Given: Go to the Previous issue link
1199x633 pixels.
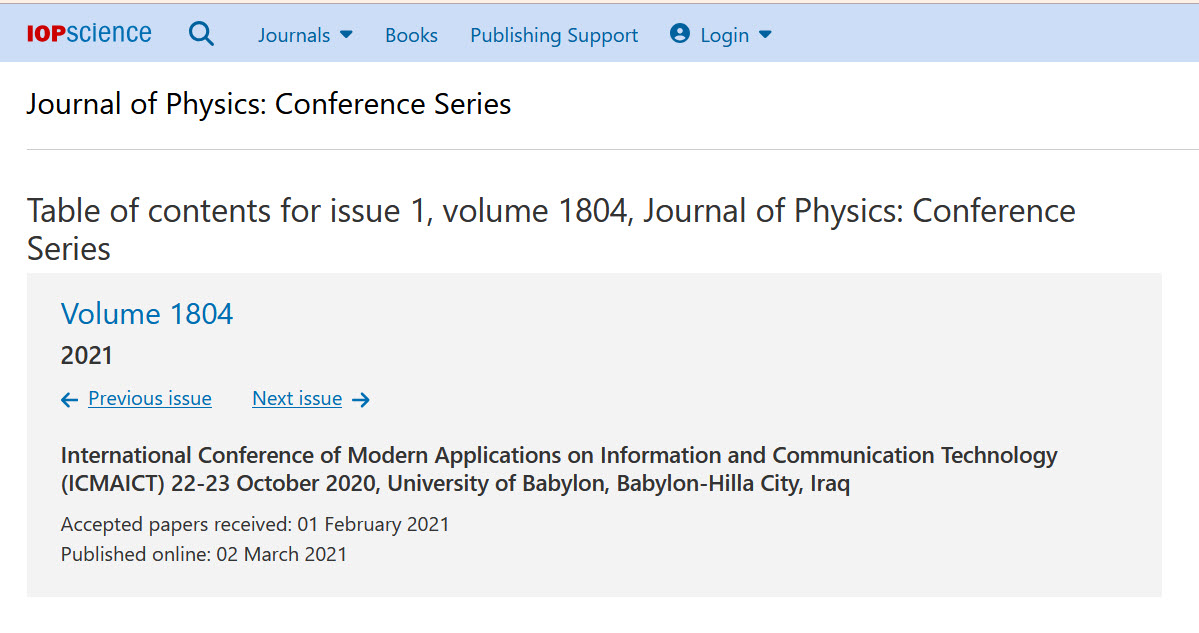Looking at the screenshot, I should [x=150, y=399].
